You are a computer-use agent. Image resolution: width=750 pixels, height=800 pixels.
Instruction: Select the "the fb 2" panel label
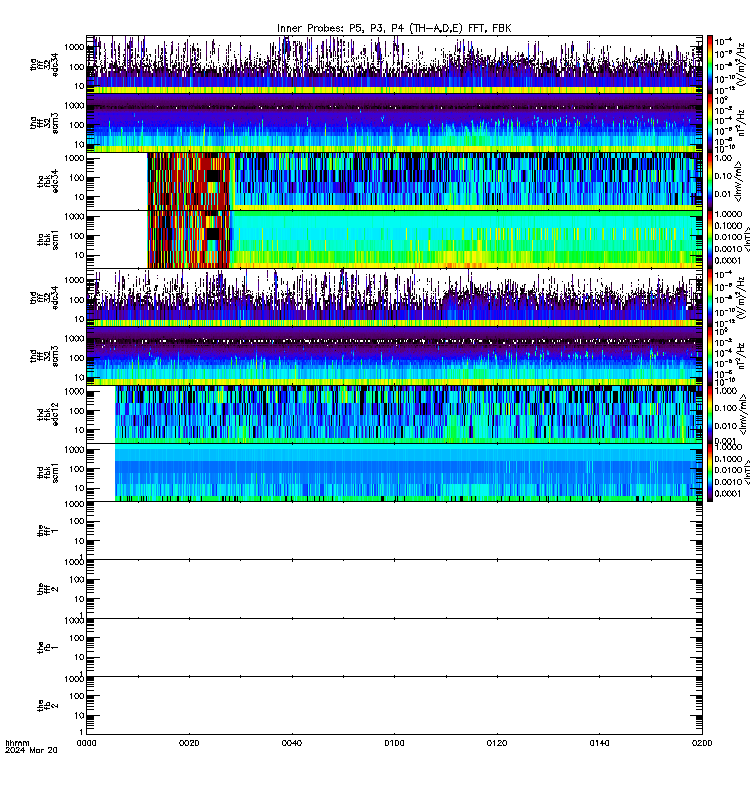[x=48, y=706]
